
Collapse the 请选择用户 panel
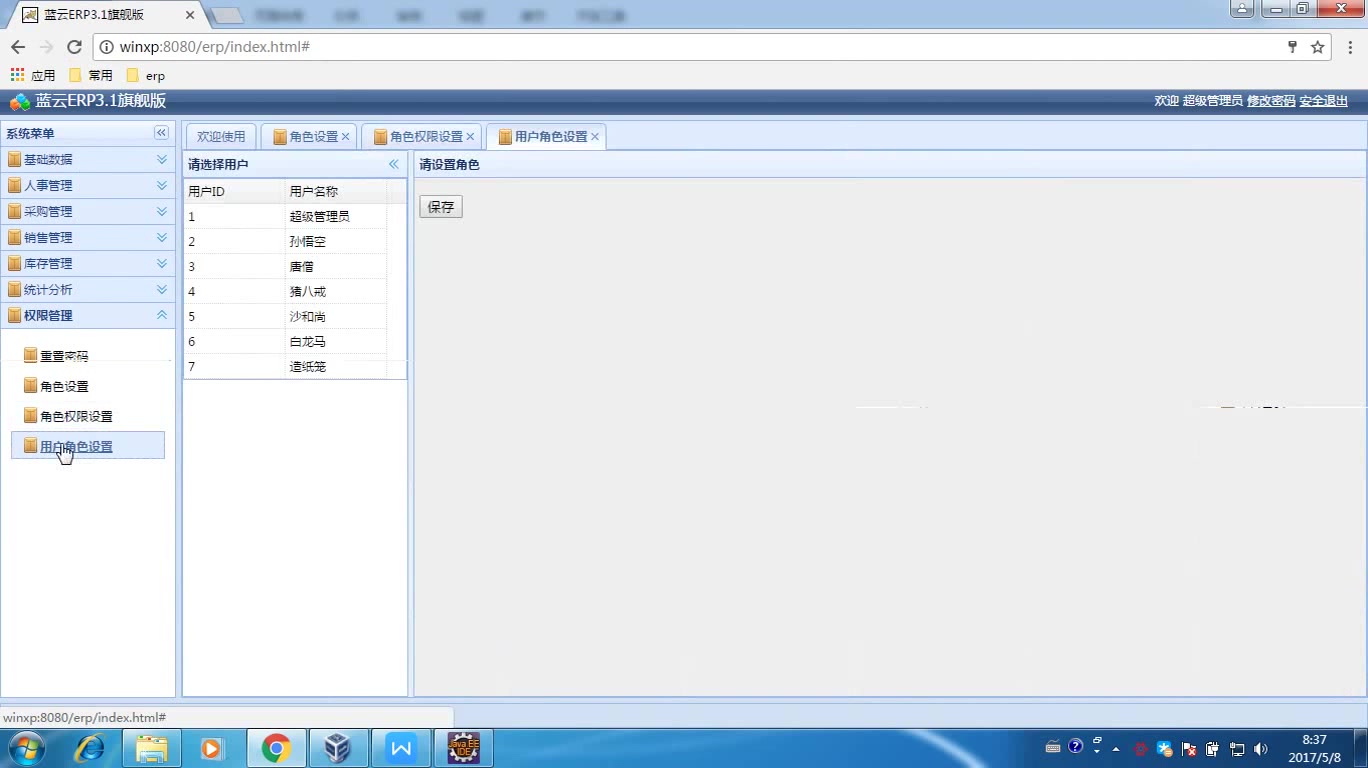pyautogui.click(x=394, y=164)
